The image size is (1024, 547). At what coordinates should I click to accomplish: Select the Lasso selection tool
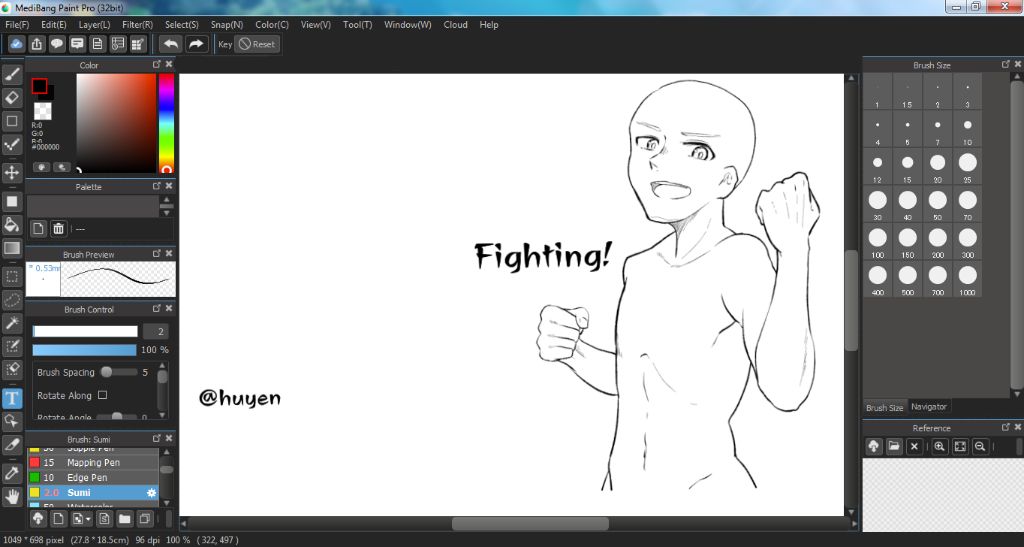click(x=12, y=300)
